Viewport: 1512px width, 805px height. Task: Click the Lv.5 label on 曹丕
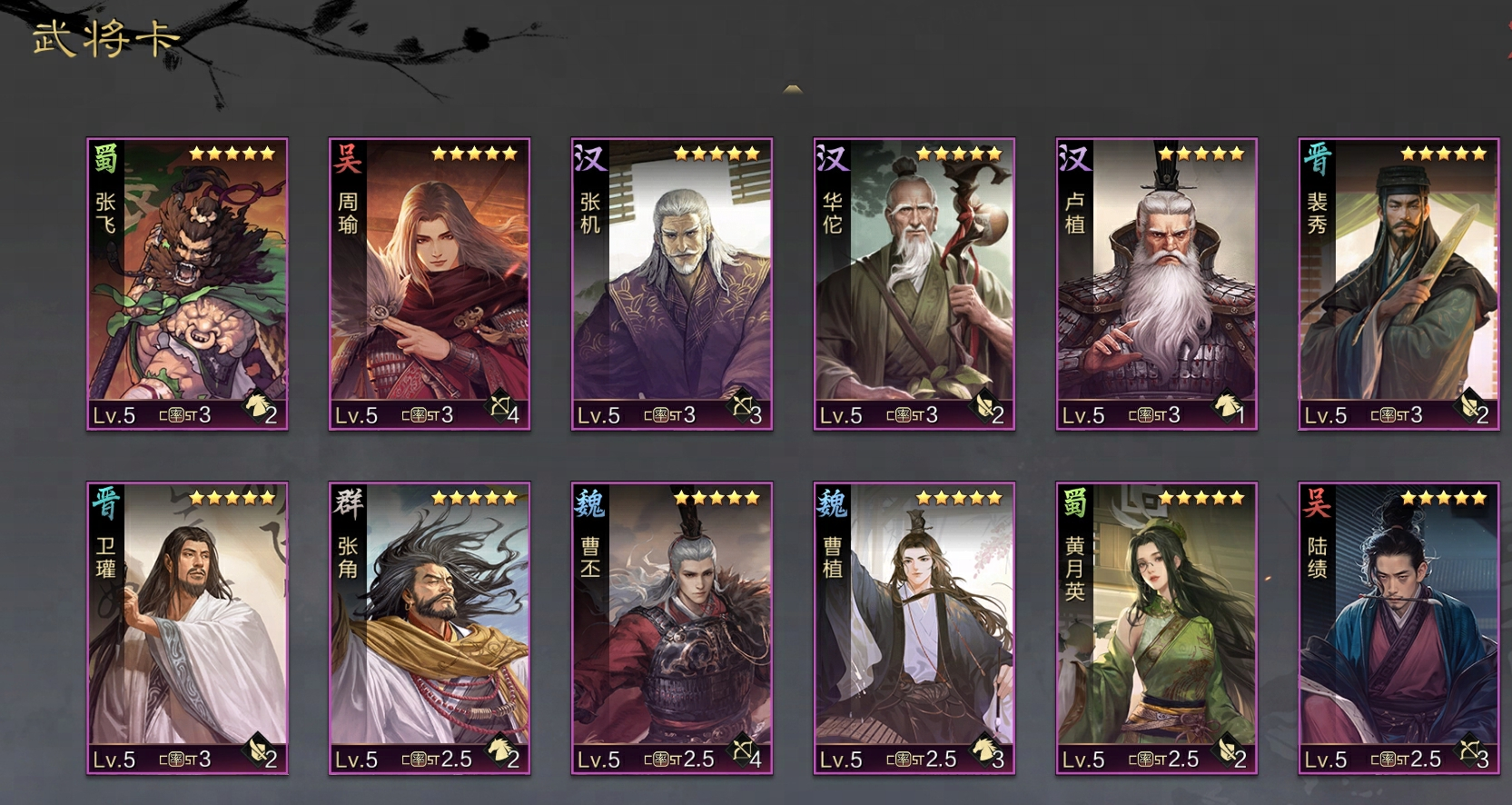click(x=598, y=760)
